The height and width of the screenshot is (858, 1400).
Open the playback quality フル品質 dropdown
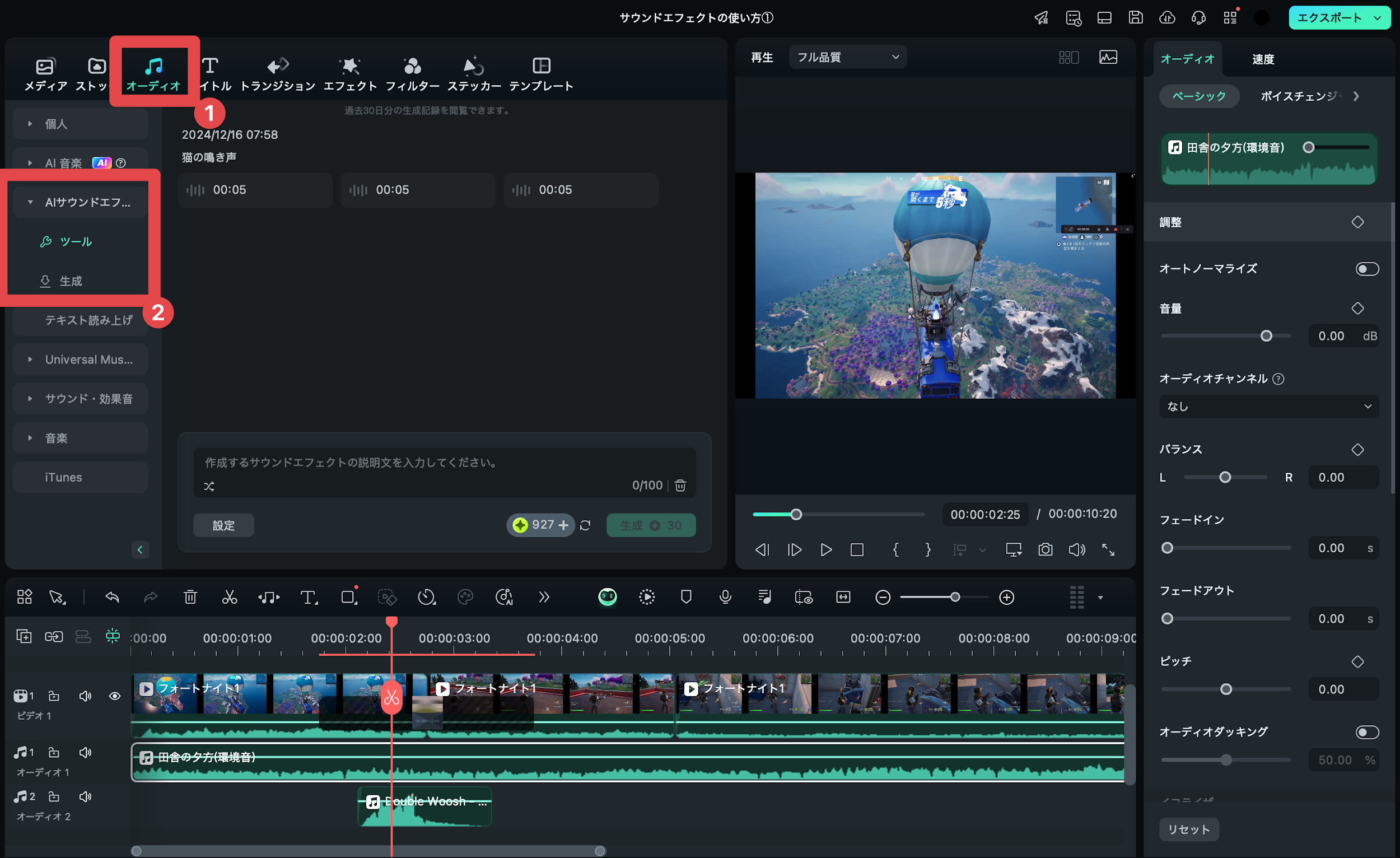point(848,57)
